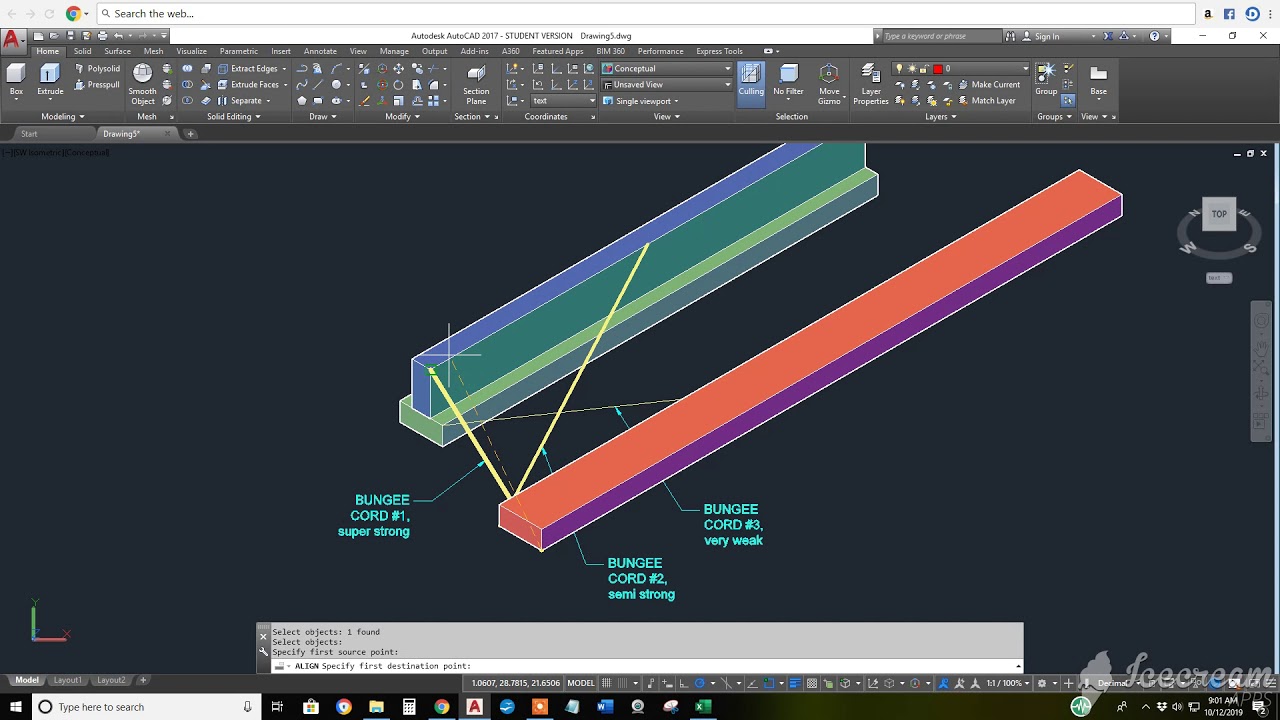Click Sign In in title bar
This screenshot has width=1280, height=720.
point(1047,36)
